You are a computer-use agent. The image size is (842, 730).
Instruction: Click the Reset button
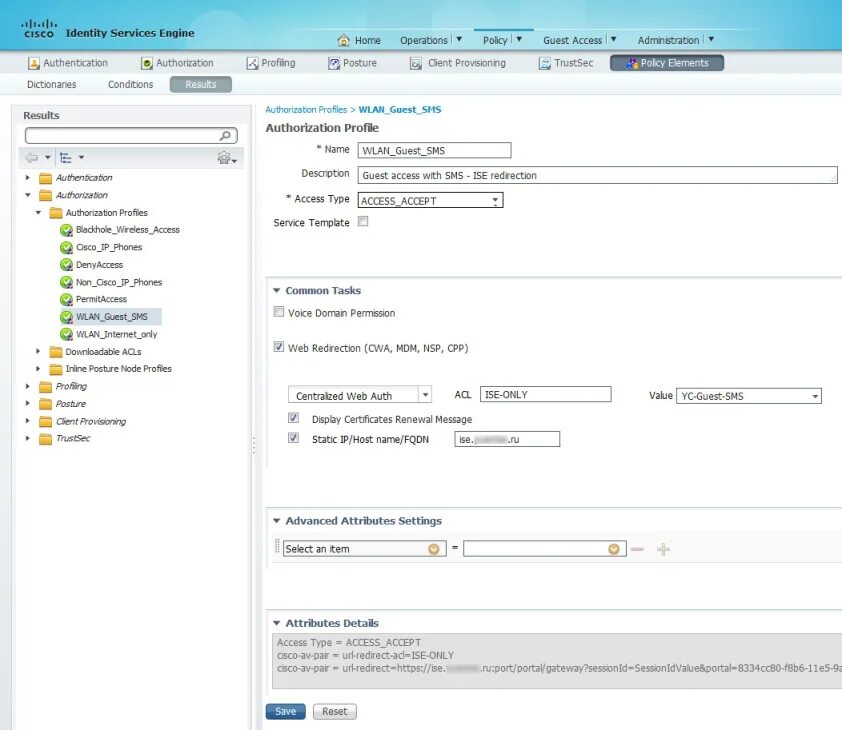point(335,711)
